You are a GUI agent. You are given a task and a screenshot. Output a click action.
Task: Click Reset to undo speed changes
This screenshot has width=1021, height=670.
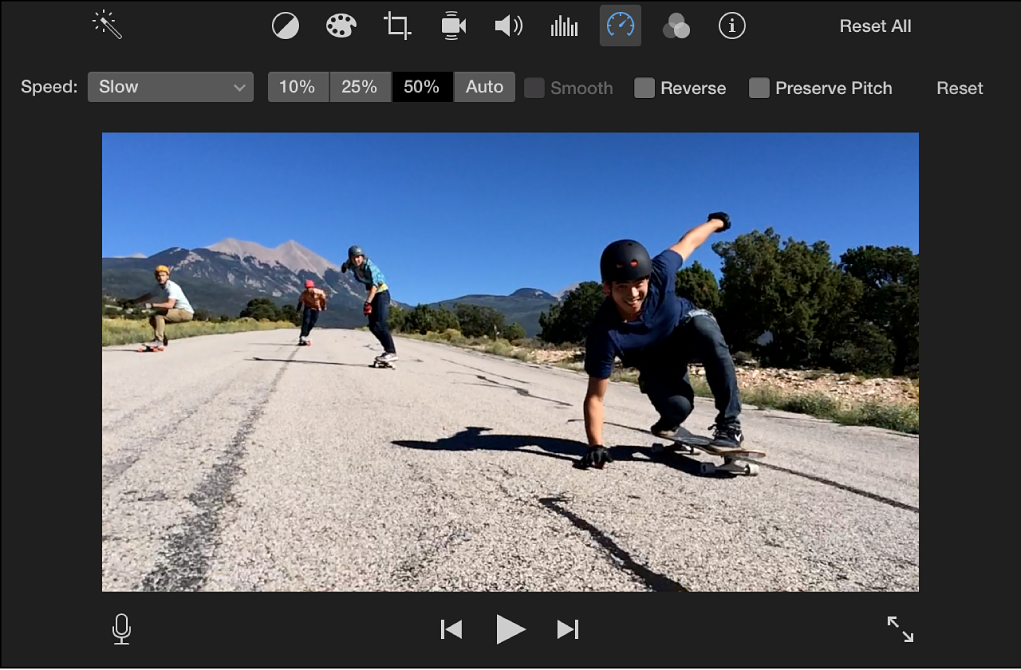click(x=959, y=88)
